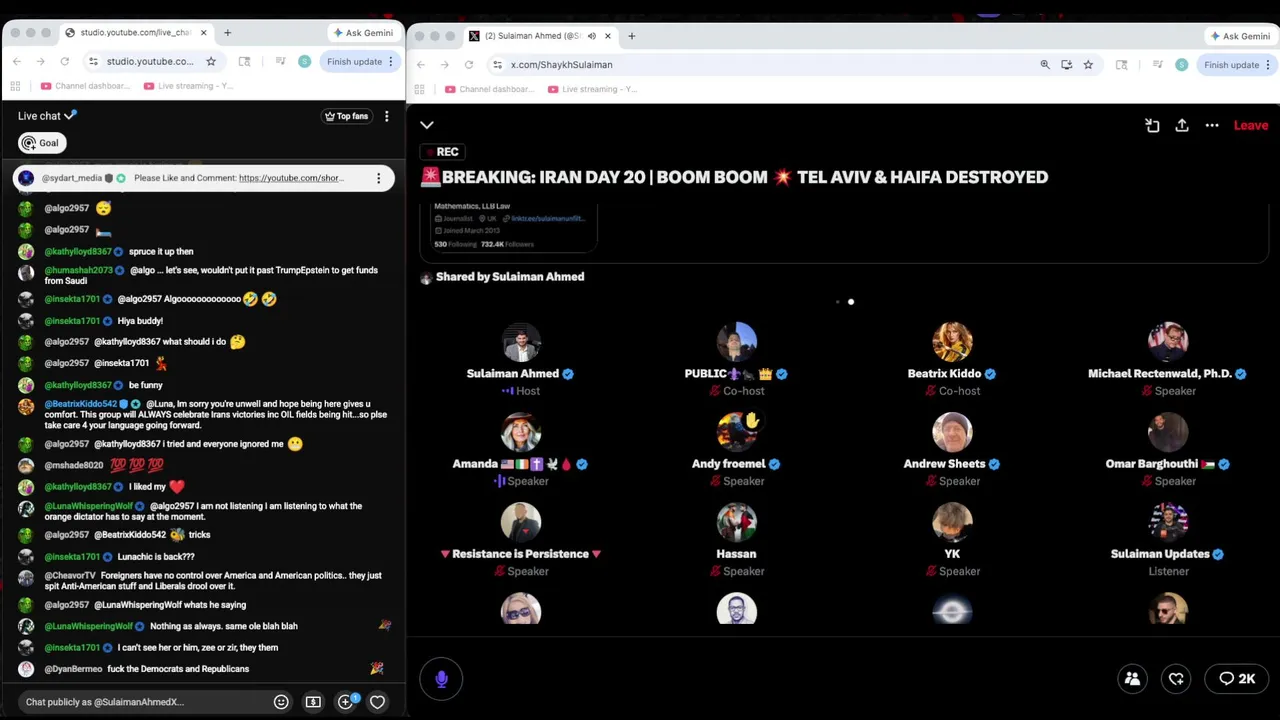The image size is (1280, 720).
Task: Open media controls icon in X window
Action: [x=1157, y=65]
